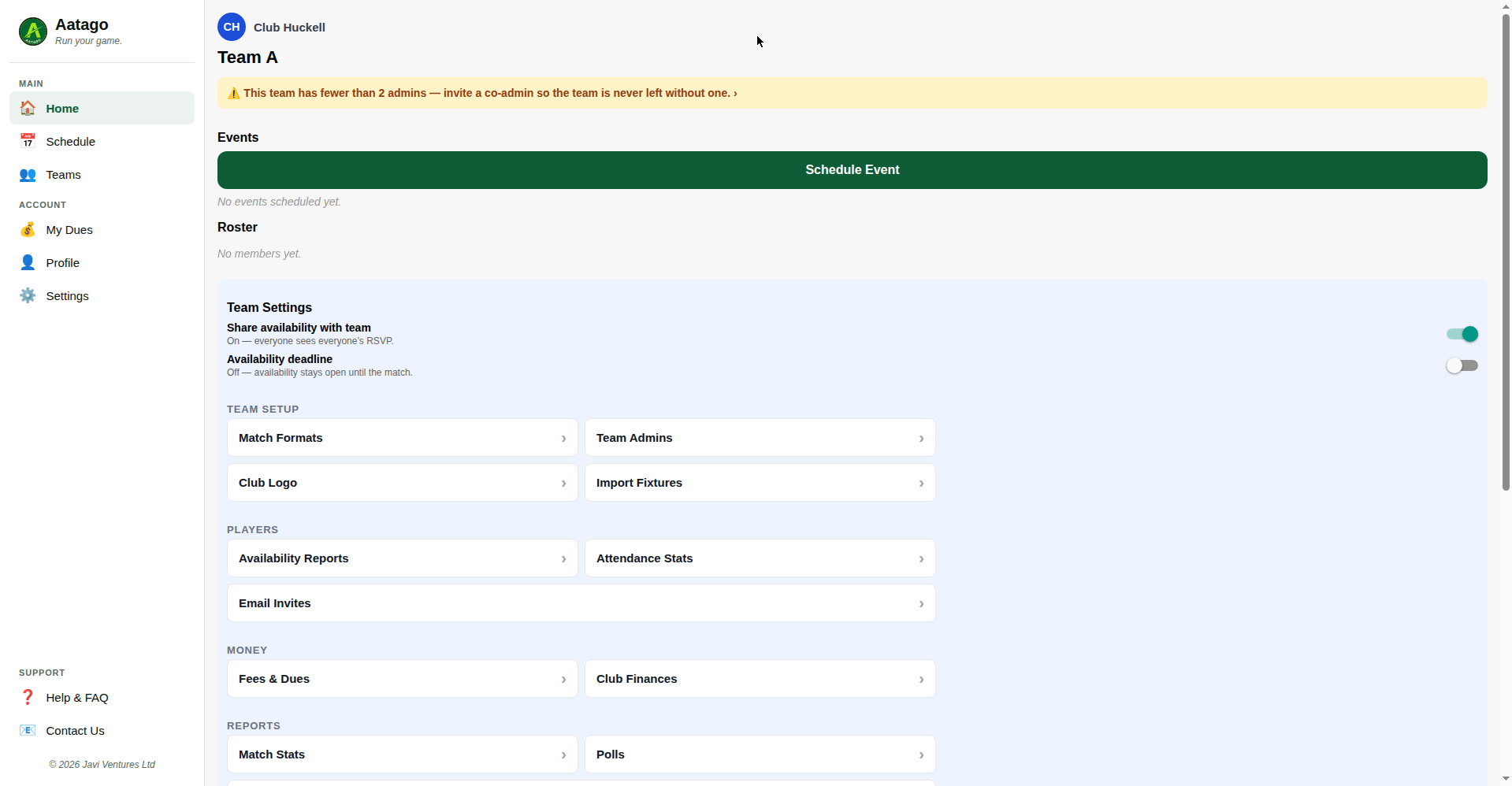Viewport: 1512px width, 786px height.
Task: Expand Club Logo row arrow
Action: point(563,483)
